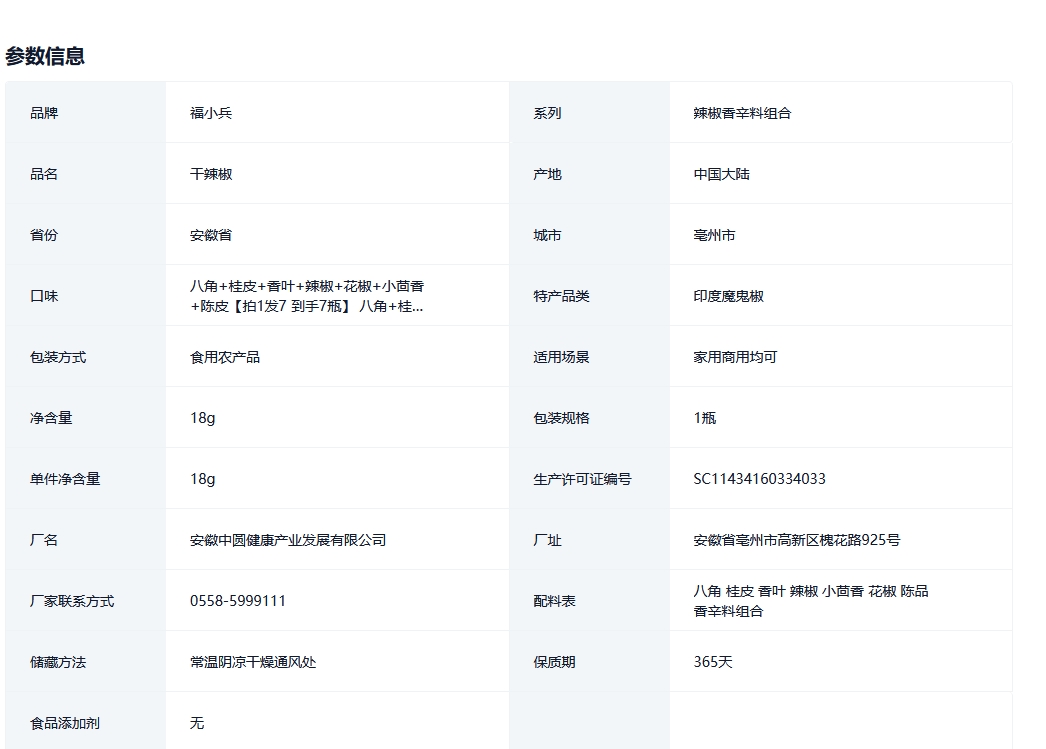Select the 适用场景 label
Viewport: 1046px width, 749px height.
point(561,357)
